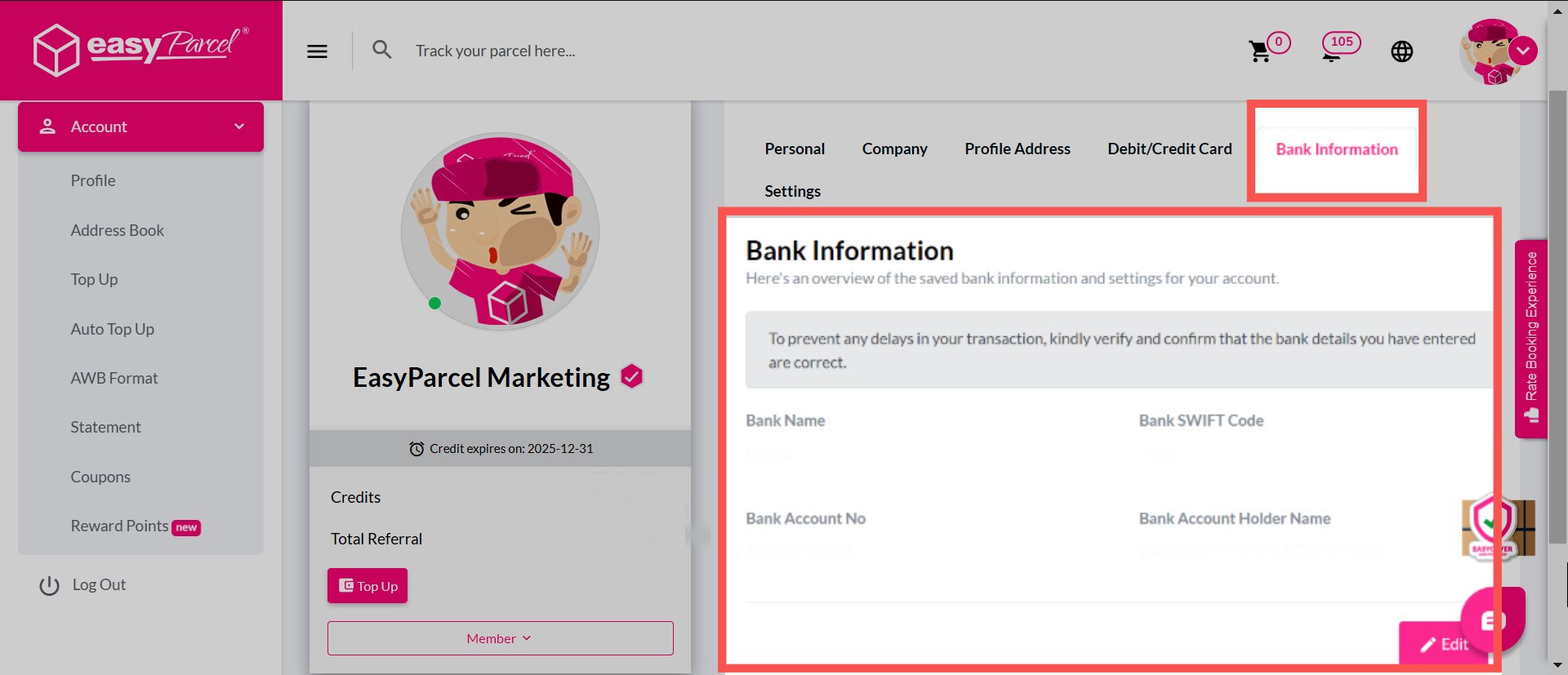Click the Bank Information heading
Viewport: 1568px width, 675px height.
[x=849, y=251]
